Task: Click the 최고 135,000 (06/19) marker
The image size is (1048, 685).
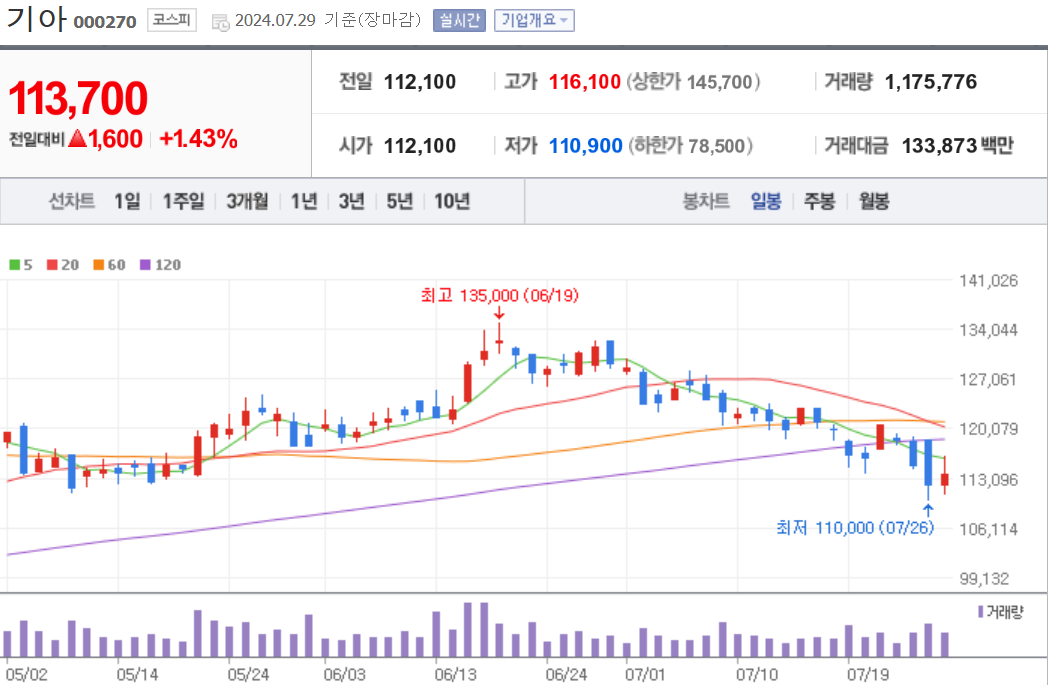Action: (x=499, y=295)
